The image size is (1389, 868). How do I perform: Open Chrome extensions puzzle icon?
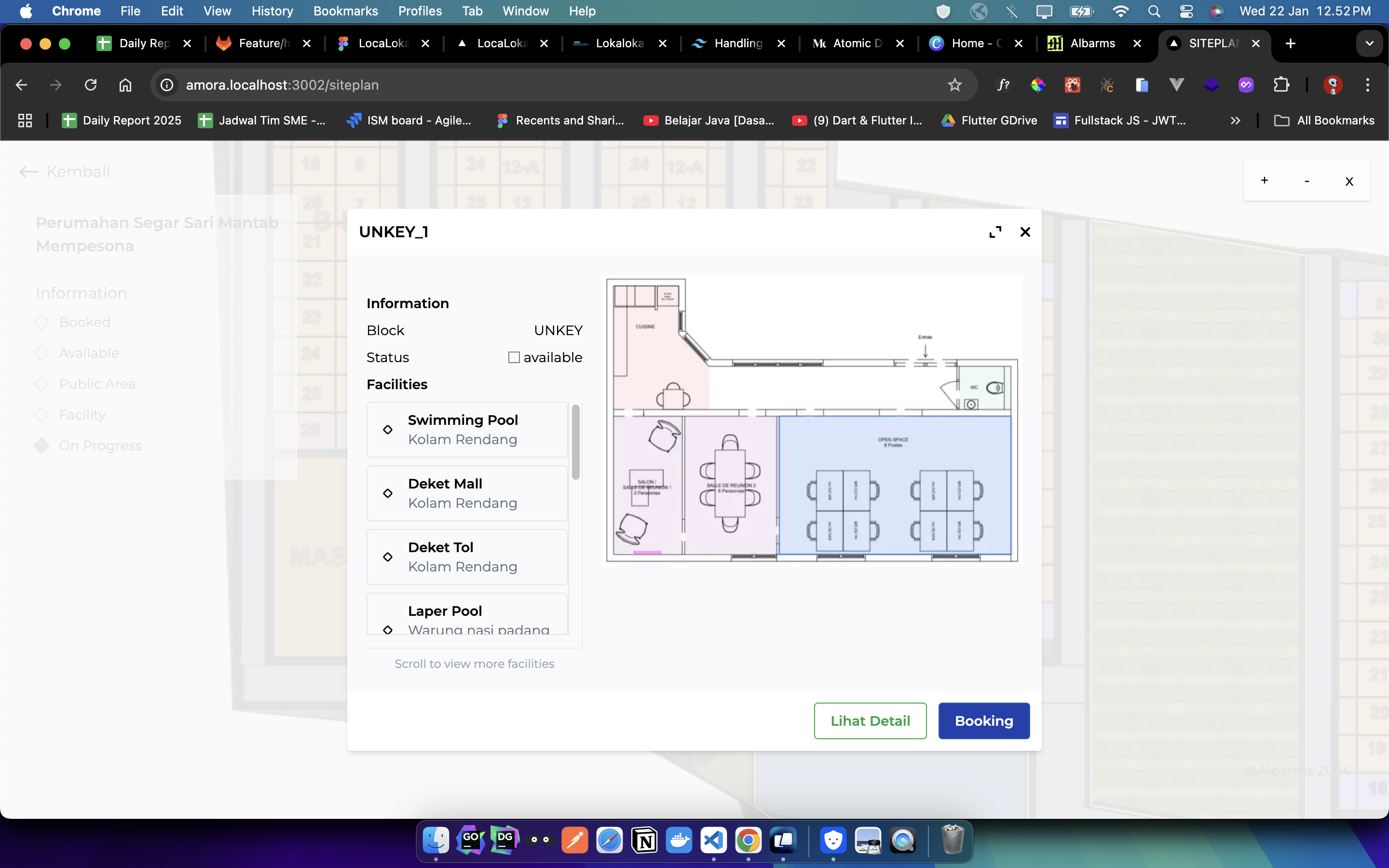1281,85
